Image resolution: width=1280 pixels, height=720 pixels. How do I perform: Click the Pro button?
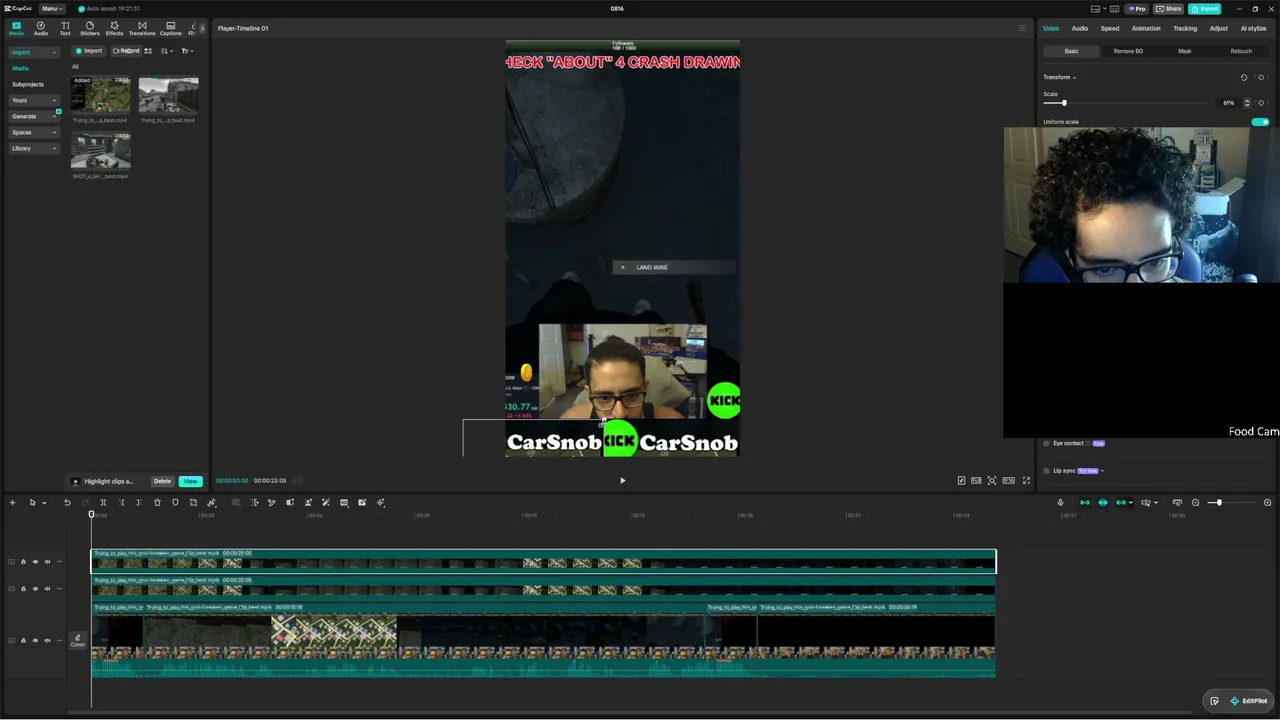[x=1136, y=9]
